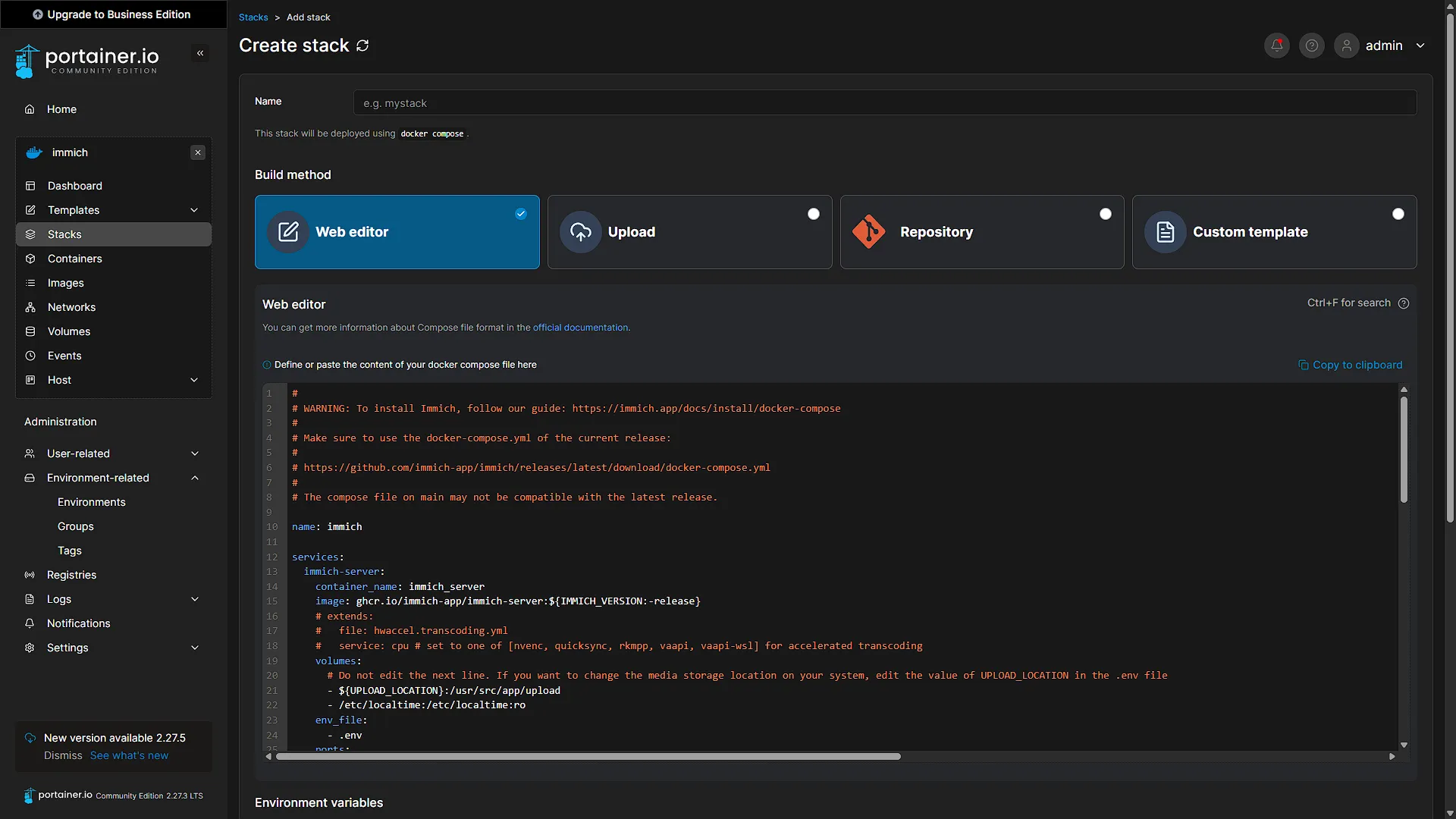Image resolution: width=1456 pixels, height=819 pixels.
Task: Click the Repository git icon
Action: click(x=869, y=232)
